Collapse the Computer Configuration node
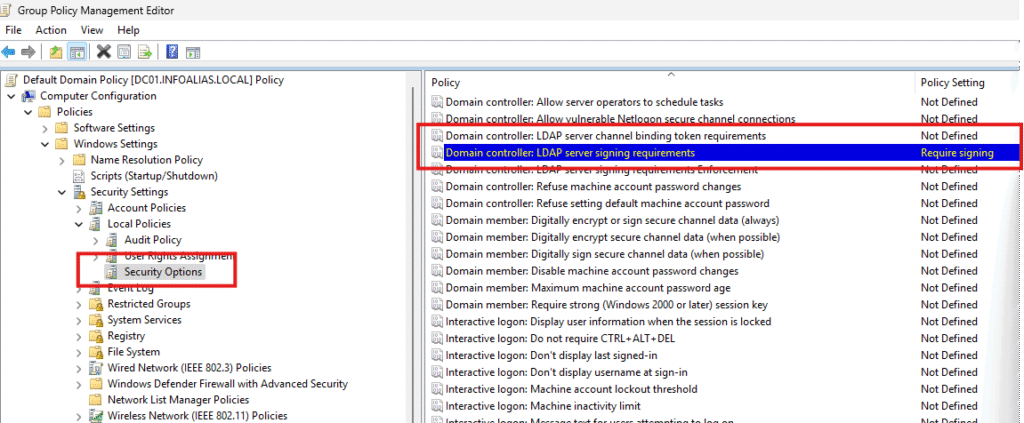 click(x=11, y=96)
